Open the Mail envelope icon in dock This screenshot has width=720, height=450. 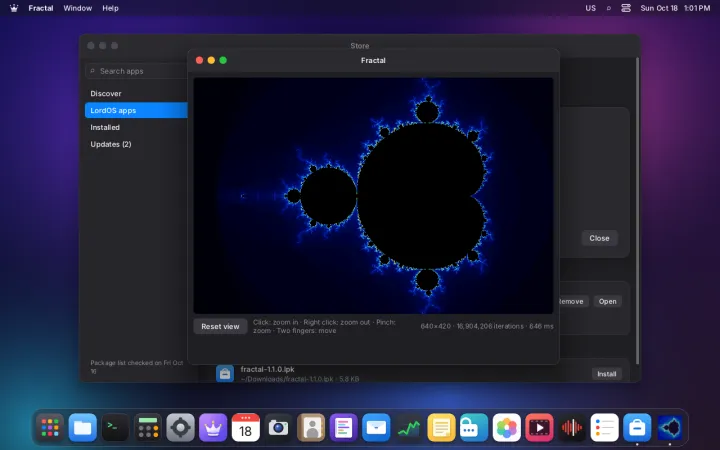(x=376, y=428)
